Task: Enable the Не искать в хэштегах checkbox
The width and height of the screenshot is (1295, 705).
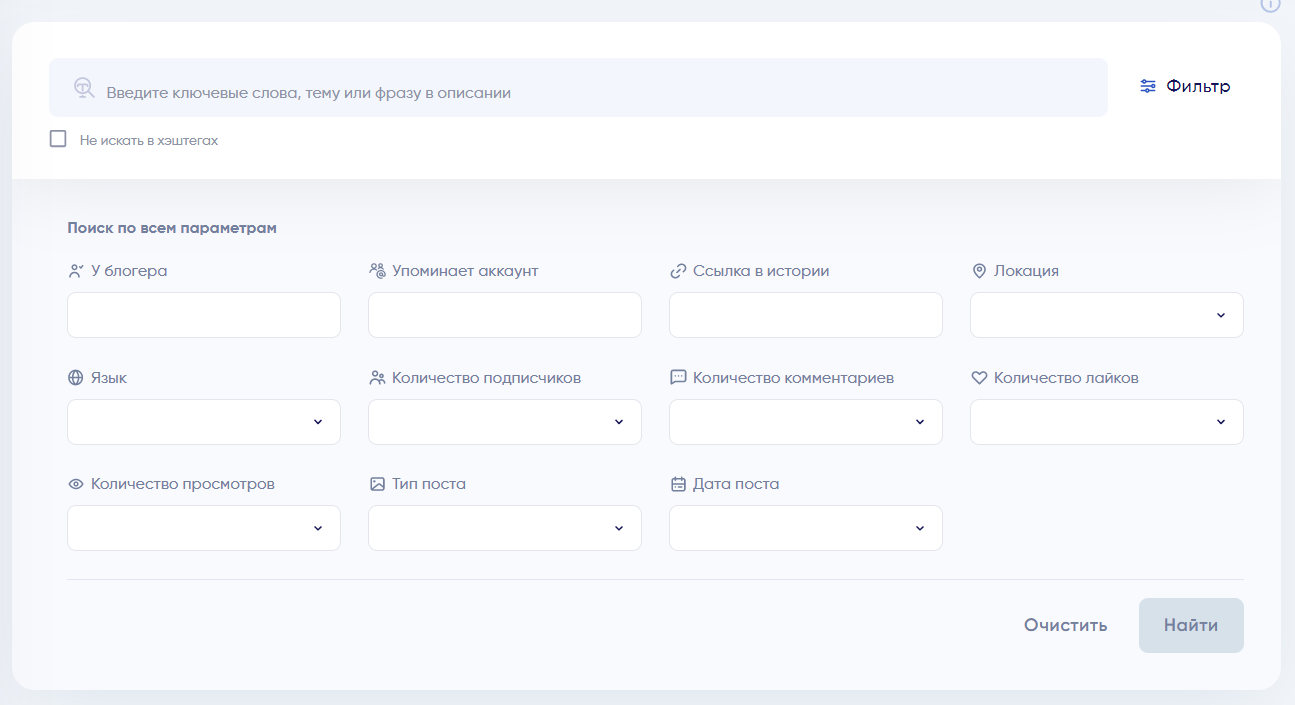Action: click(58, 139)
